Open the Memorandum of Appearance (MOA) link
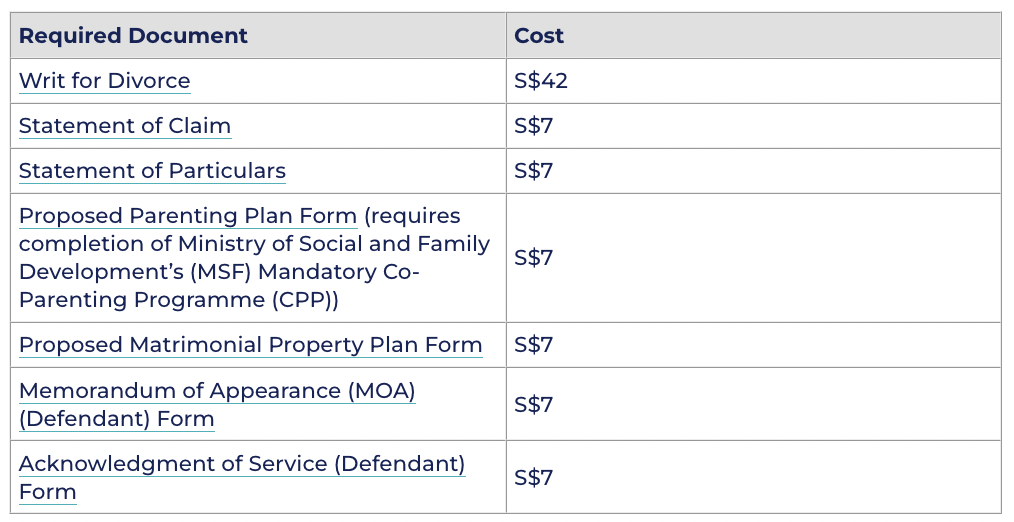 pyautogui.click(x=217, y=391)
